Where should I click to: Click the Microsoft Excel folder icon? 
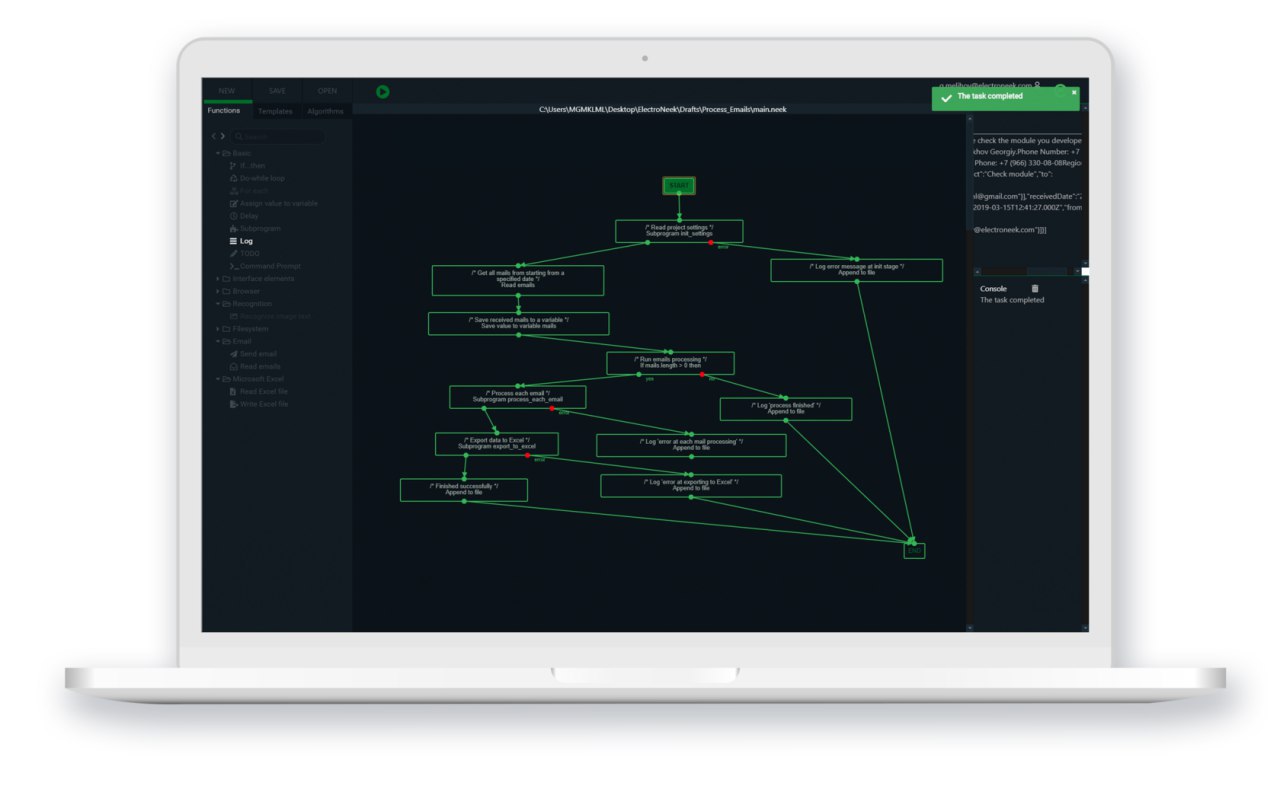tap(226, 379)
